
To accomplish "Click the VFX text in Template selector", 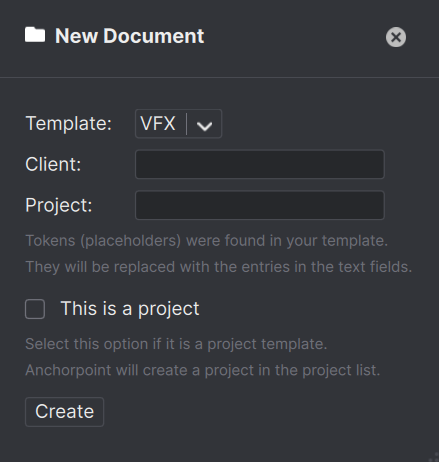I will 158,124.
